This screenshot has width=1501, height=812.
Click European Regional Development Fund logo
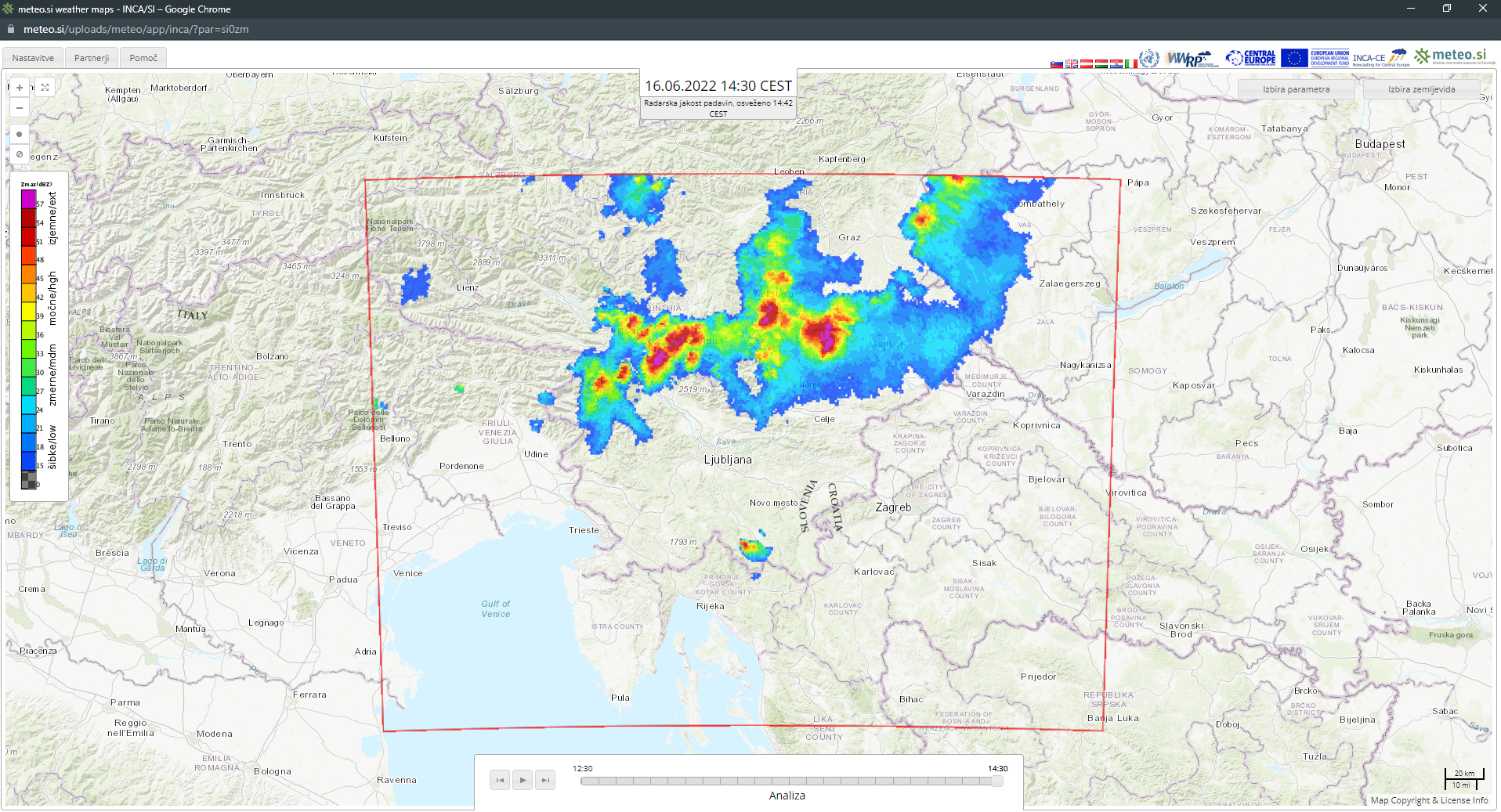pyautogui.click(x=1330, y=58)
